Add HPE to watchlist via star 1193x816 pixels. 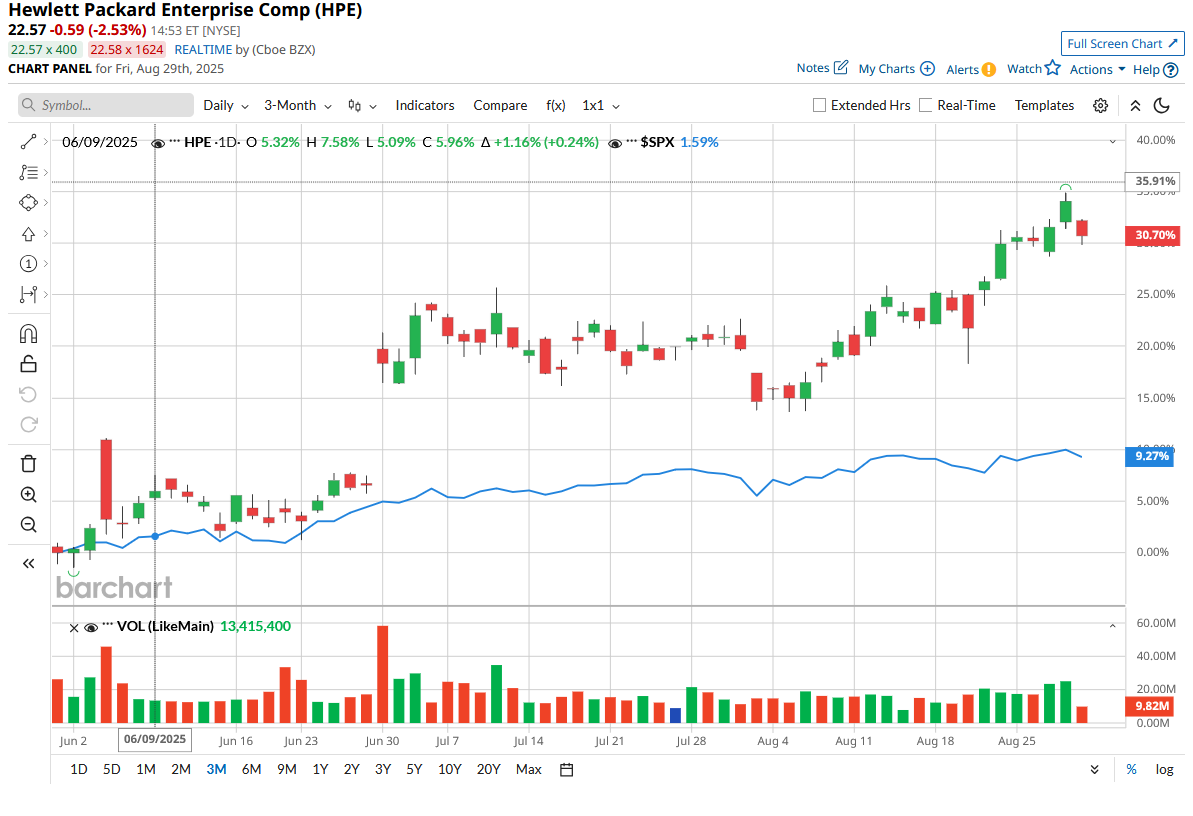(x=1052, y=68)
